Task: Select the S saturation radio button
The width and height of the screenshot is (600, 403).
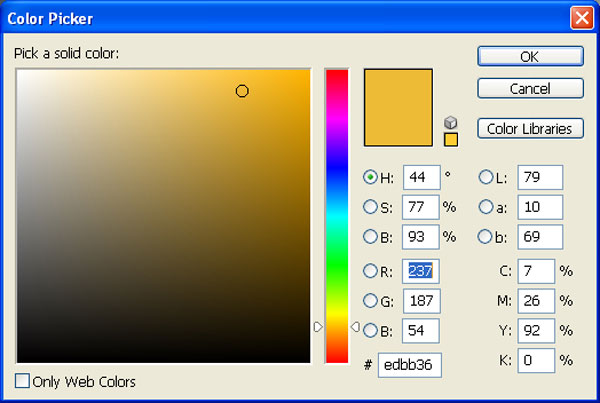Action: point(371,207)
